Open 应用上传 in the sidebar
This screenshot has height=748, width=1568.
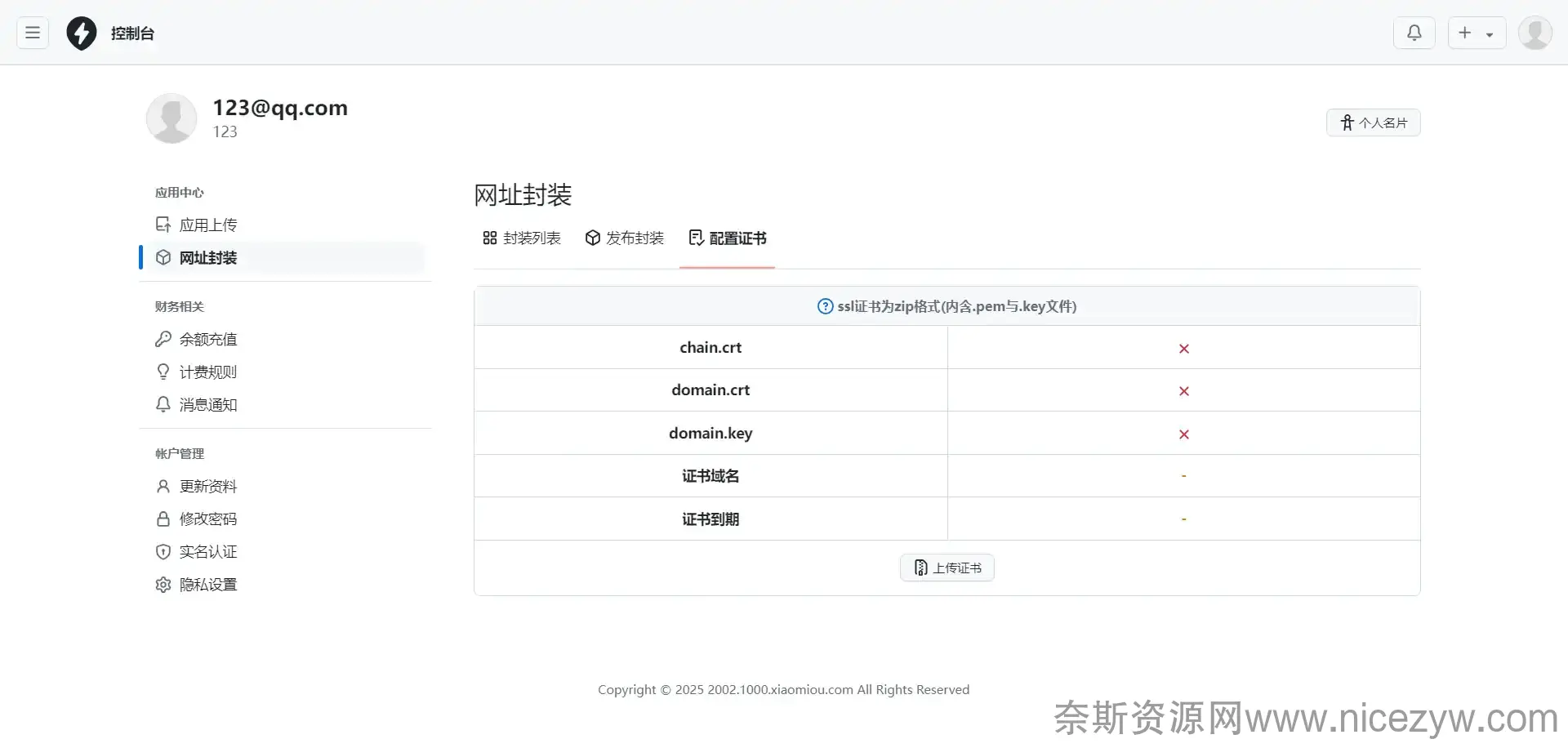207,225
